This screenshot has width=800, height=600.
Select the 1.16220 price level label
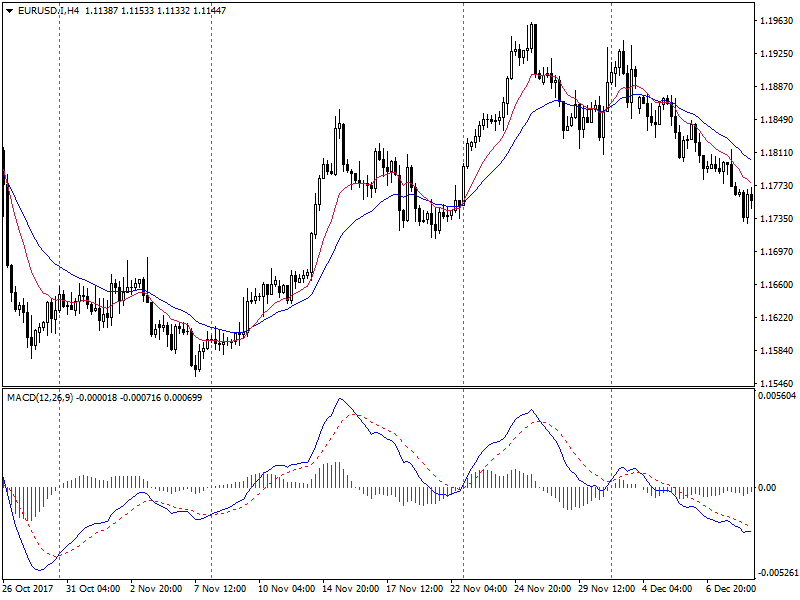tap(777, 317)
